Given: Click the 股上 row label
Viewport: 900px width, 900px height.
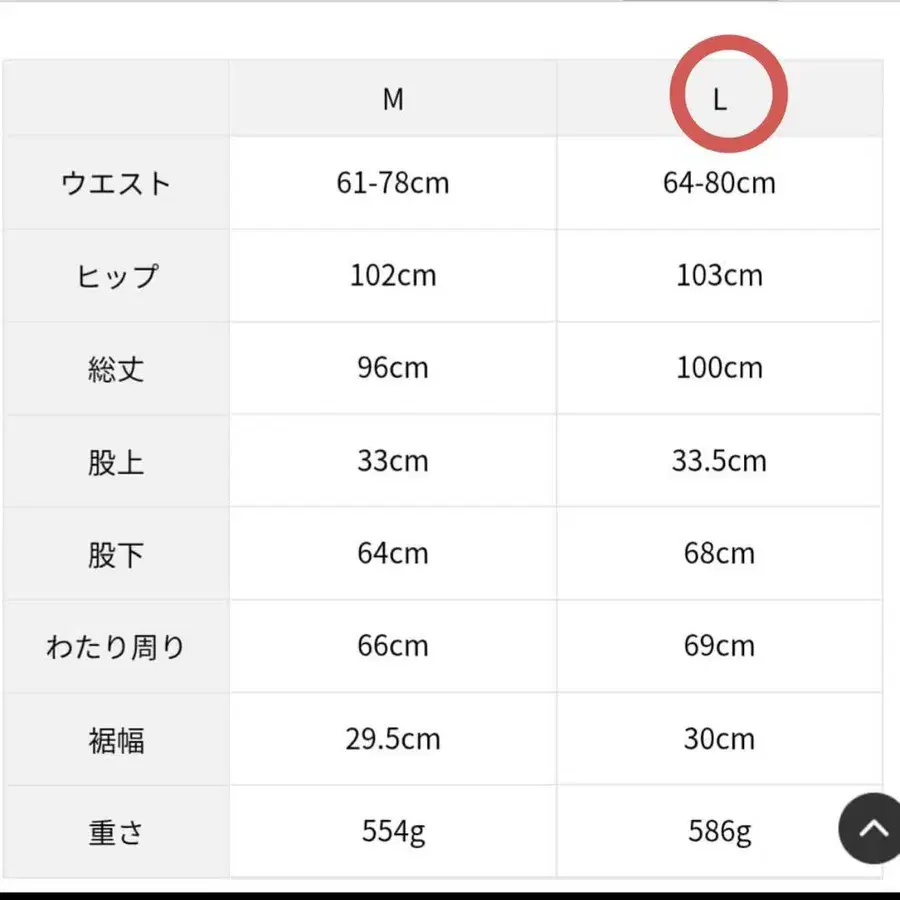Looking at the screenshot, I should point(116,462).
